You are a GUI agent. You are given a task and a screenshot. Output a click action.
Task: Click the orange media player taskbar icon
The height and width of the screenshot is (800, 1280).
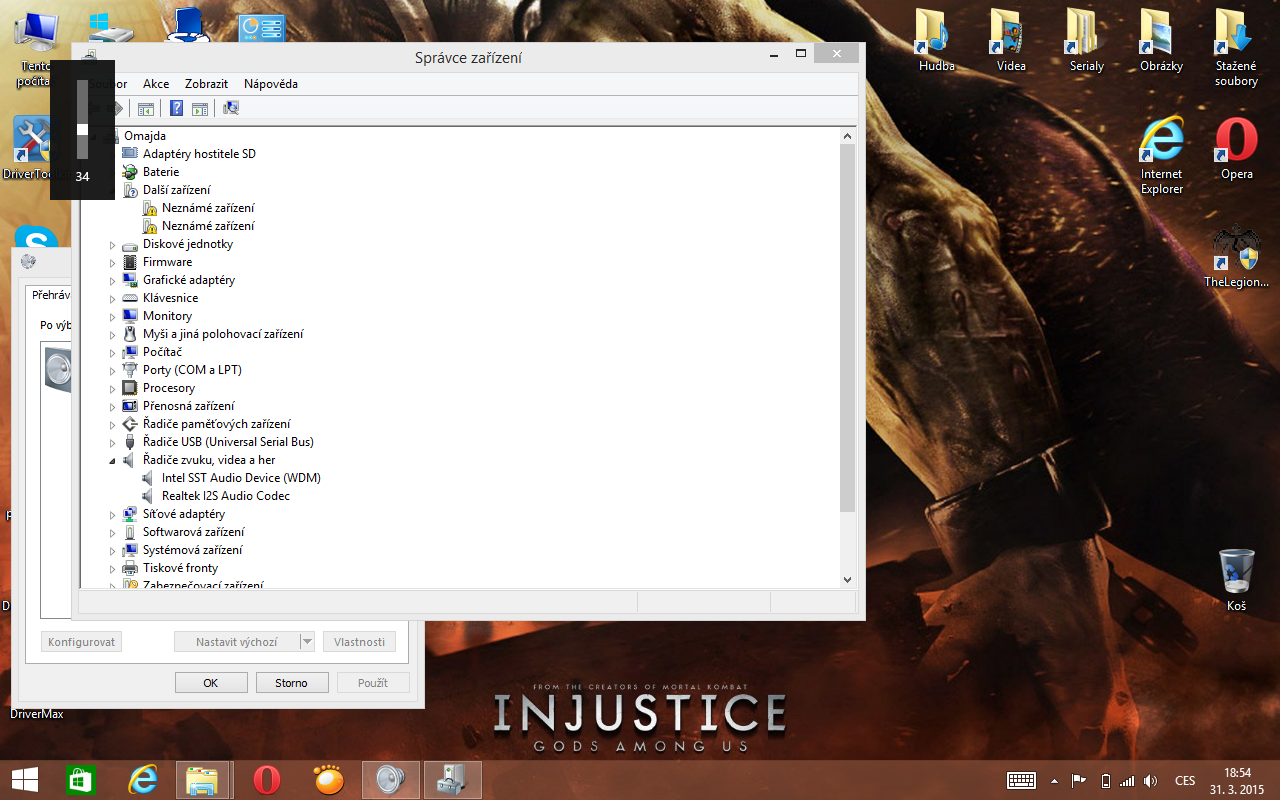click(x=328, y=780)
